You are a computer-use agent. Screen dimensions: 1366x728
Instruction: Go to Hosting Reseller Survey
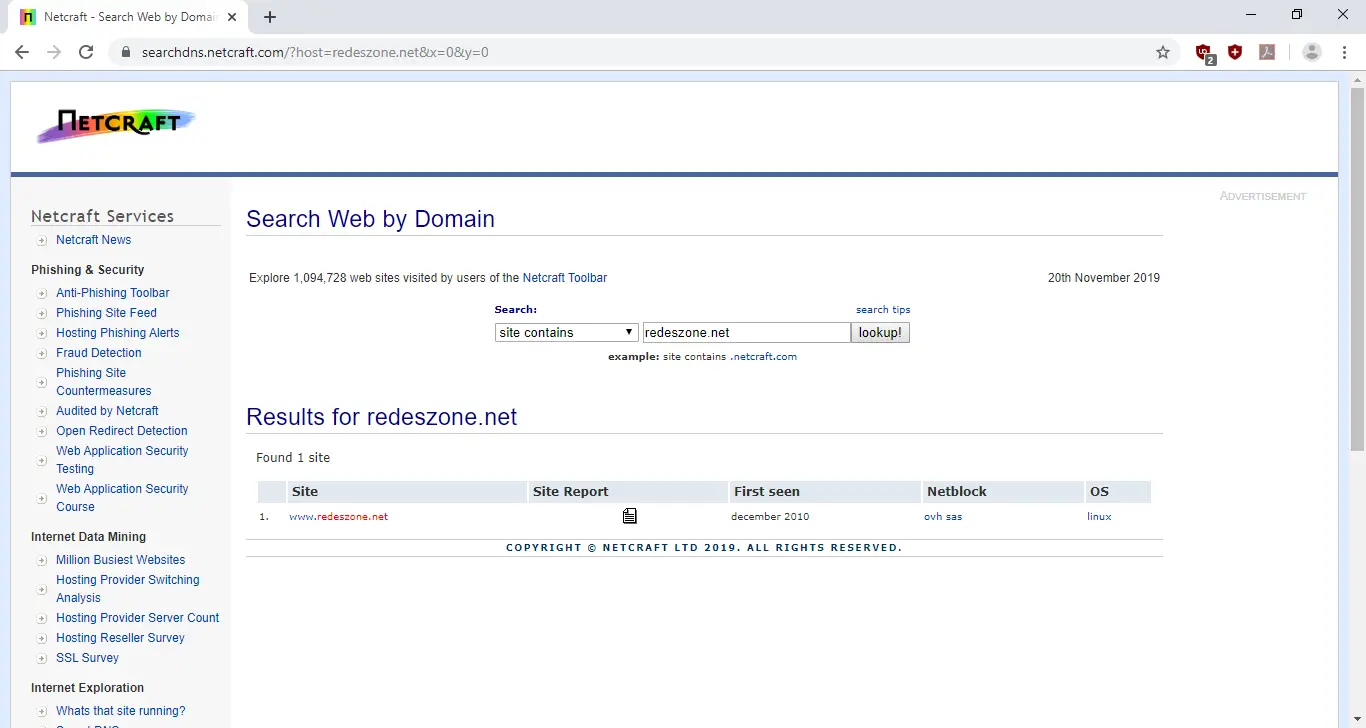(x=120, y=638)
